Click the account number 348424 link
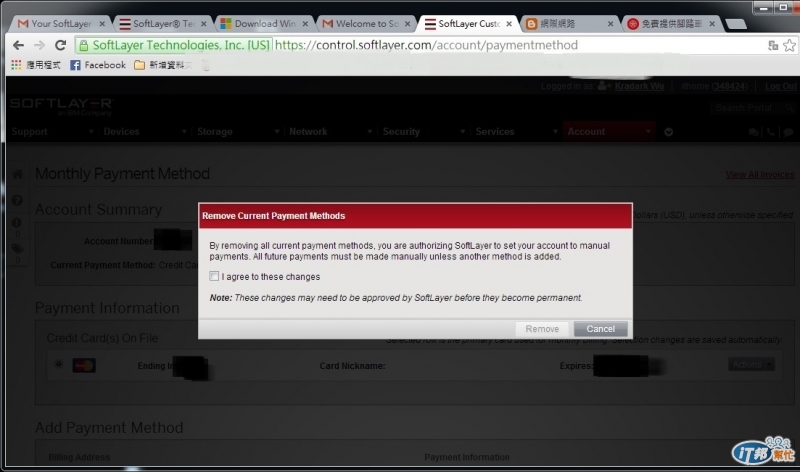The height and width of the screenshot is (472, 800). (x=730, y=86)
